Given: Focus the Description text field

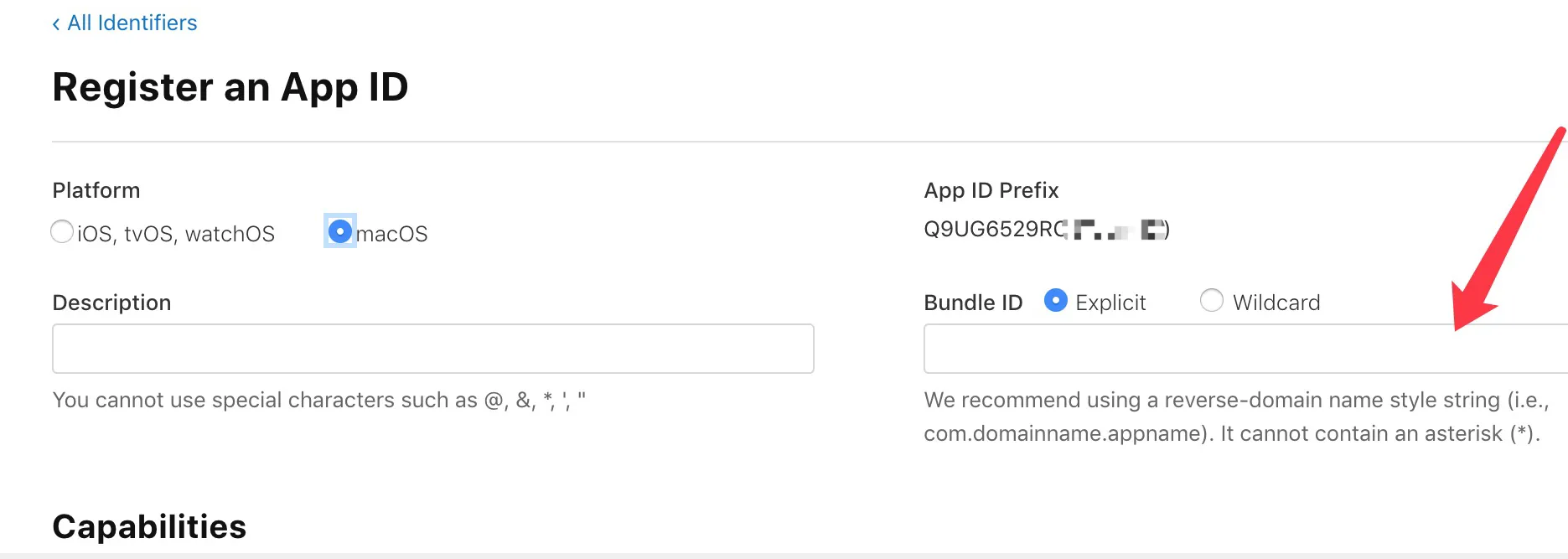Looking at the screenshot, I should click(433, 349).
